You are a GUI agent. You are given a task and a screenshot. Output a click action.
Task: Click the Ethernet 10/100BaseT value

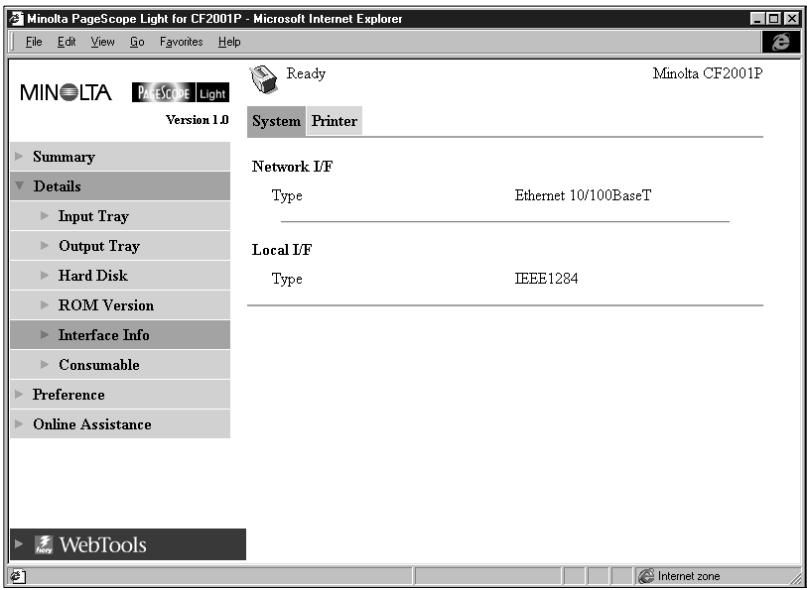pyautogui.click(x=583, y=196)
